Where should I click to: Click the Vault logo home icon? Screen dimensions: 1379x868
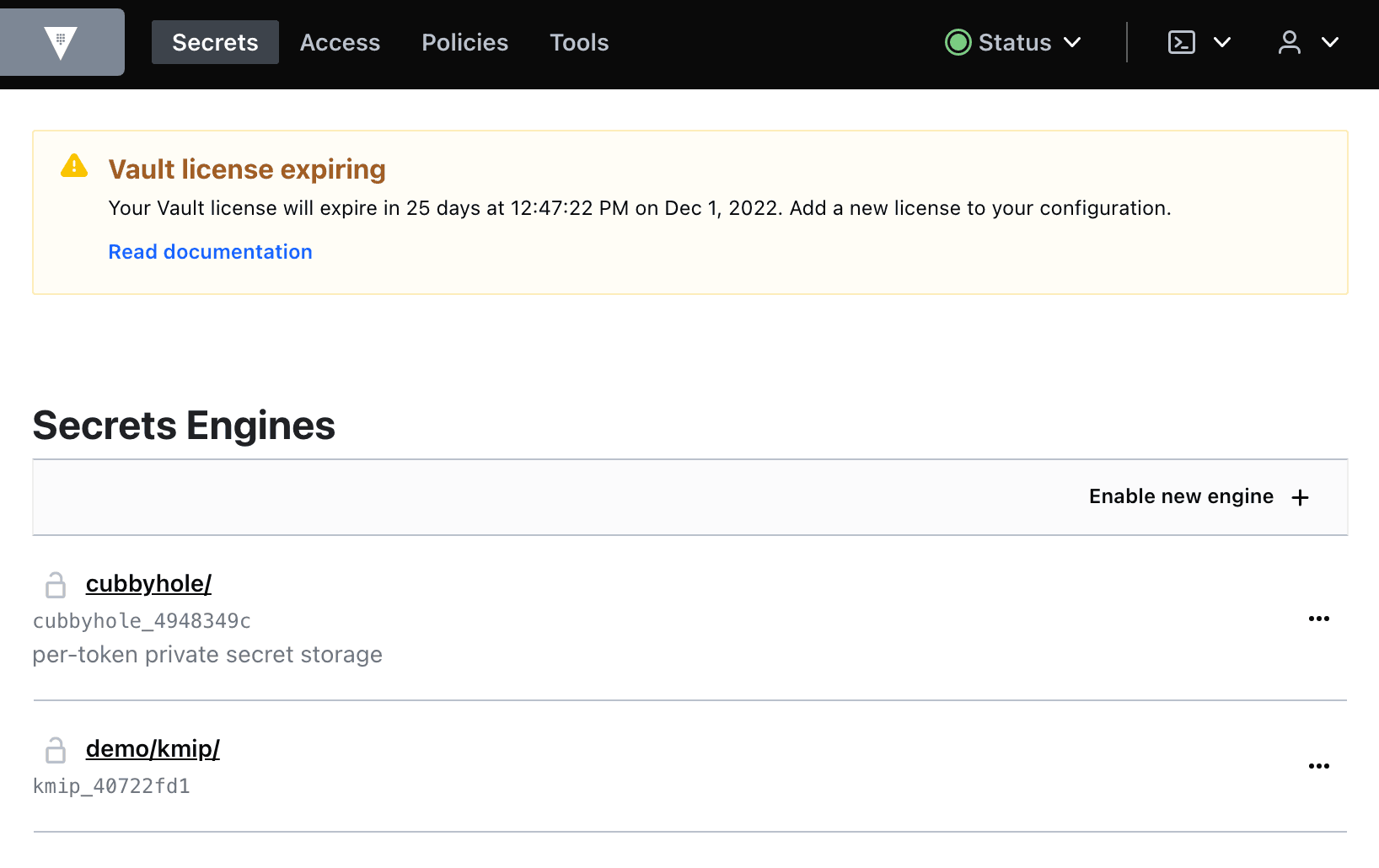point(61,42)
